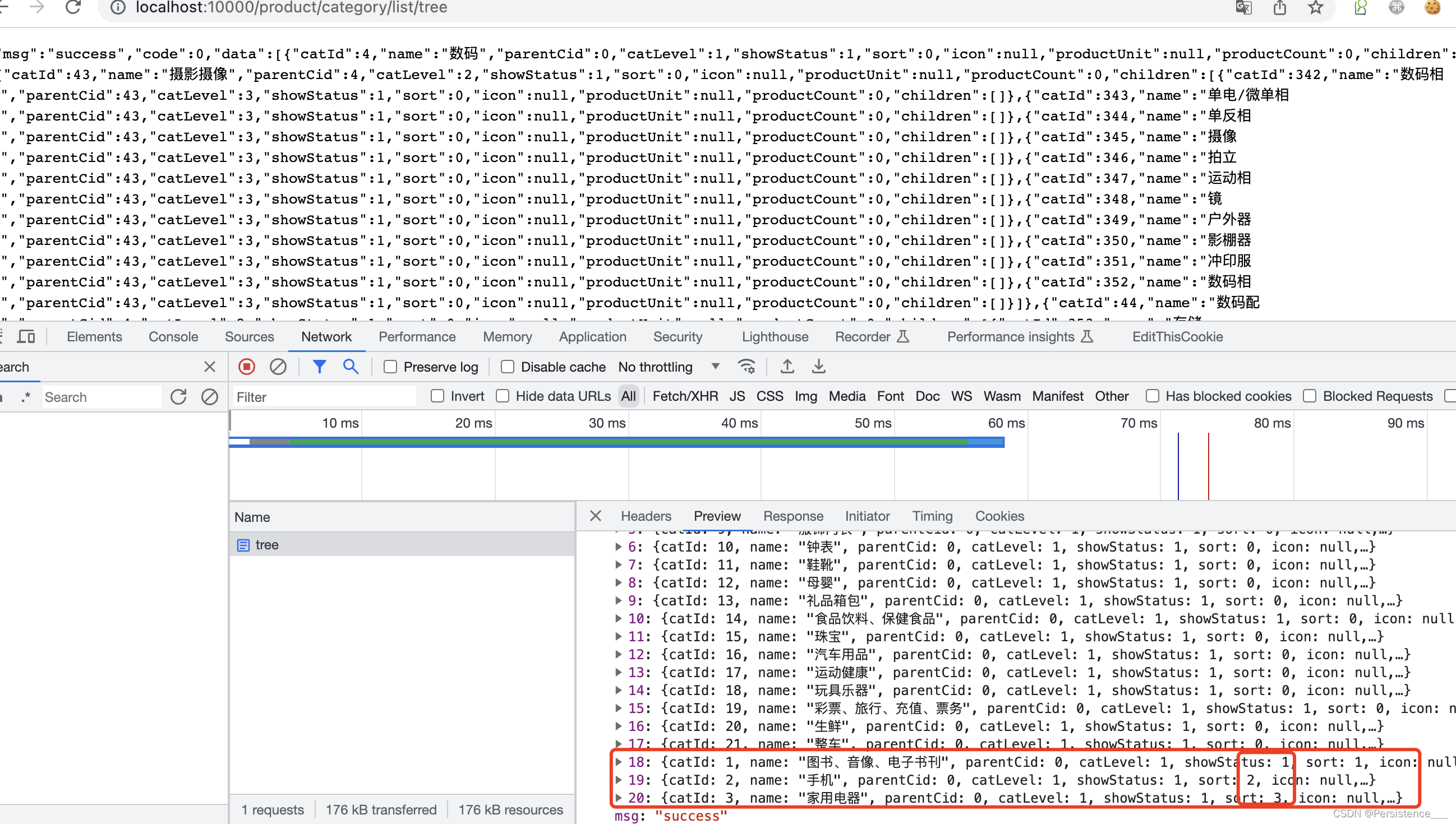
Task: Switch to the Elements tab
Action: 95,337
